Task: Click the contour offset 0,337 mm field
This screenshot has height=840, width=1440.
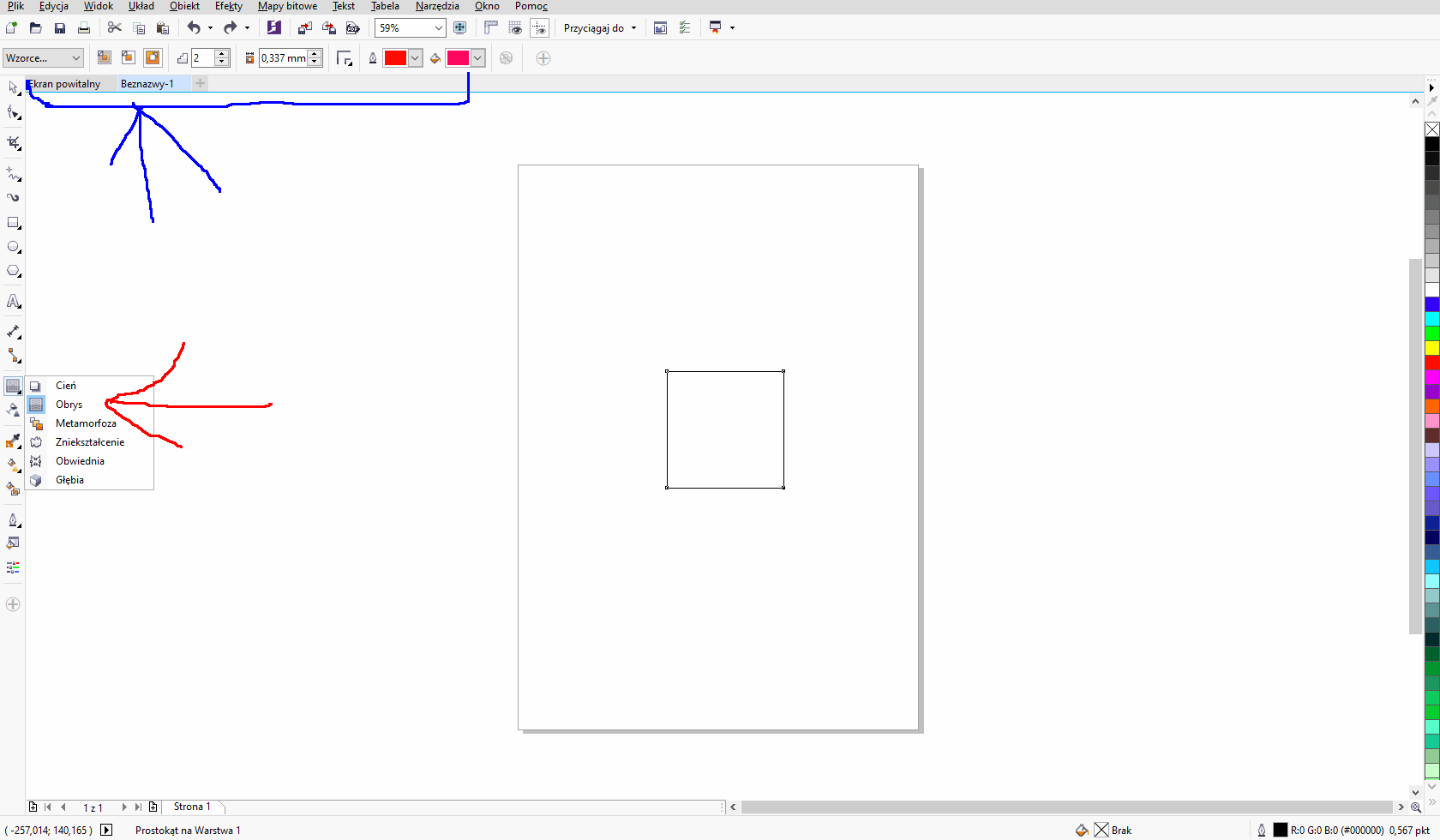Action: coord(284,58)
